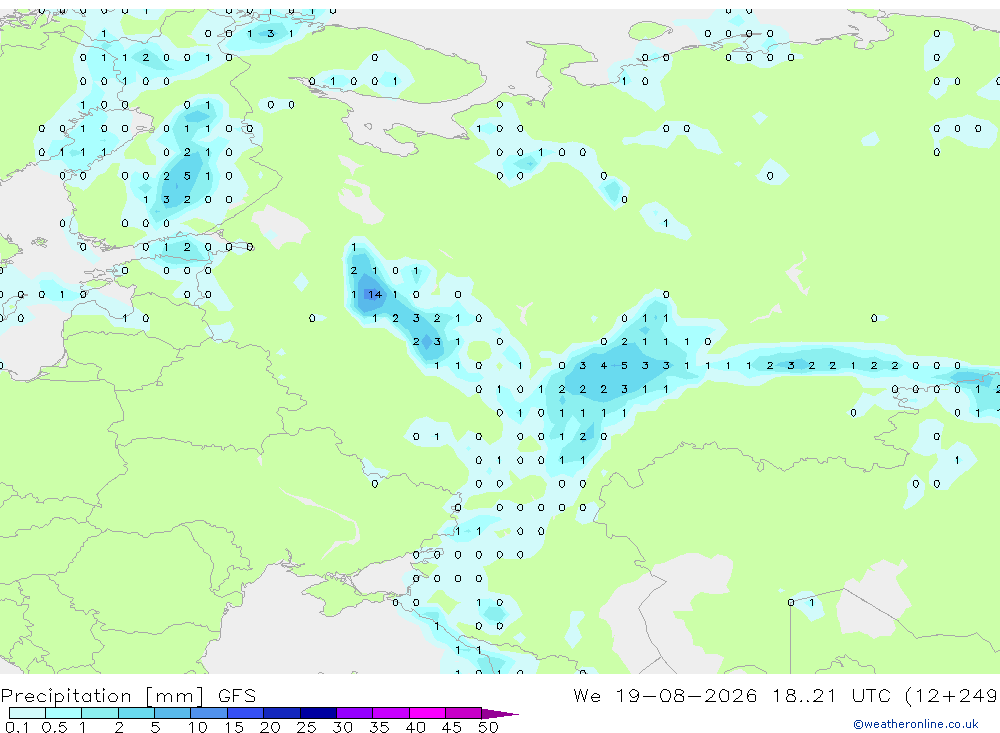Click the 20 legend scale label
The height and width of the screenshot is (733, 1000).
coord(270,727)
